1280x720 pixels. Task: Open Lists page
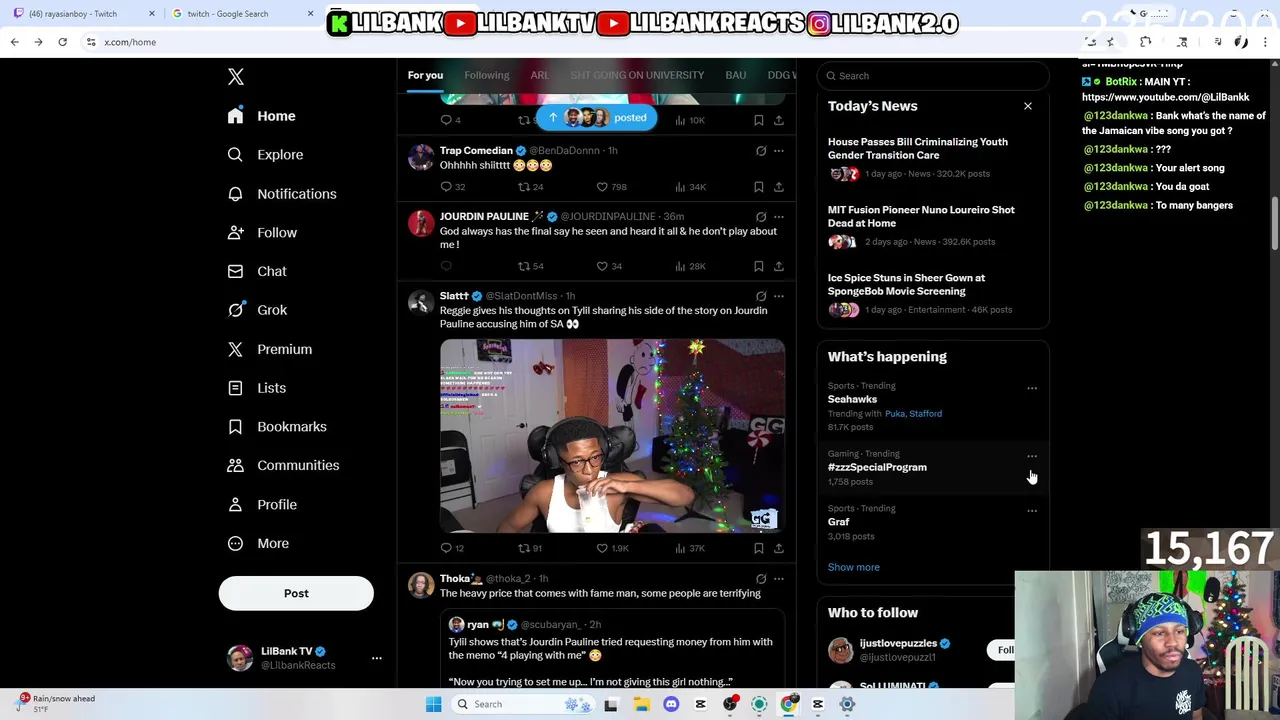258,388
